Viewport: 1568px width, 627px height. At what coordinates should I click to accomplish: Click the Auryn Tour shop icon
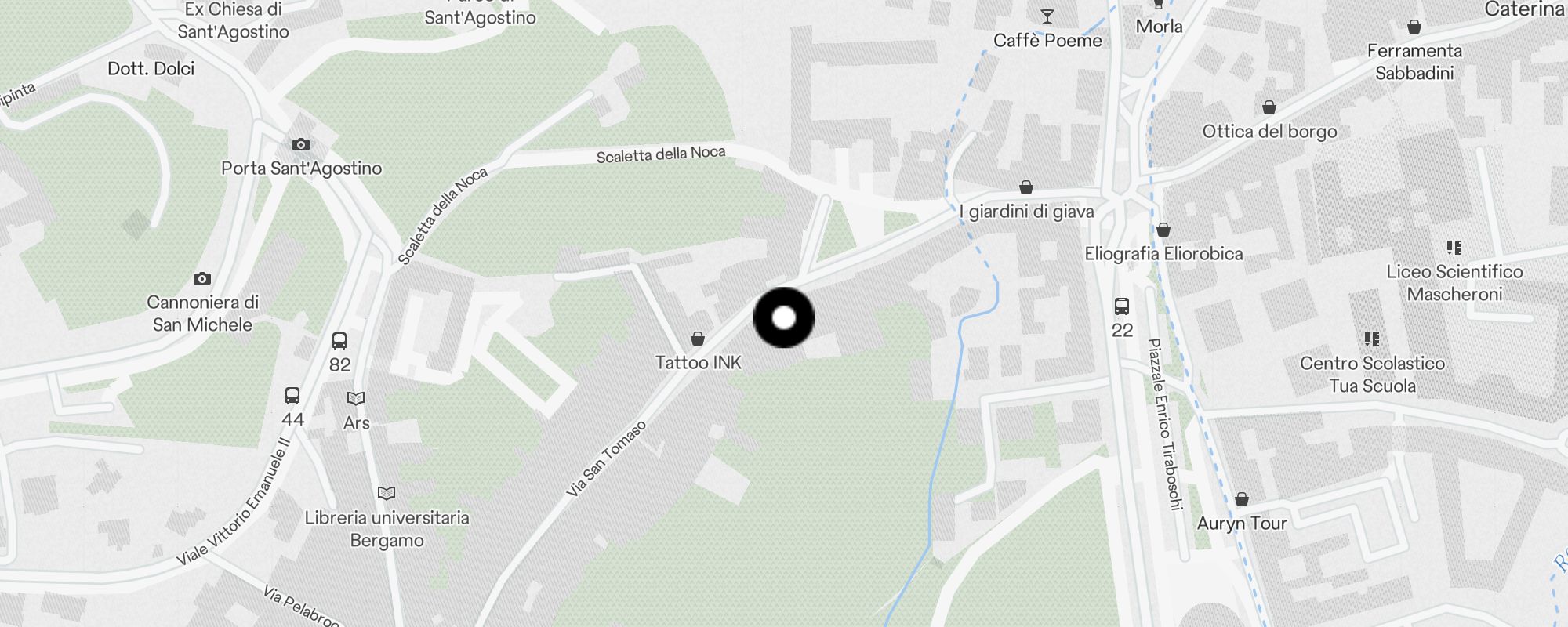coord(1242,499)
